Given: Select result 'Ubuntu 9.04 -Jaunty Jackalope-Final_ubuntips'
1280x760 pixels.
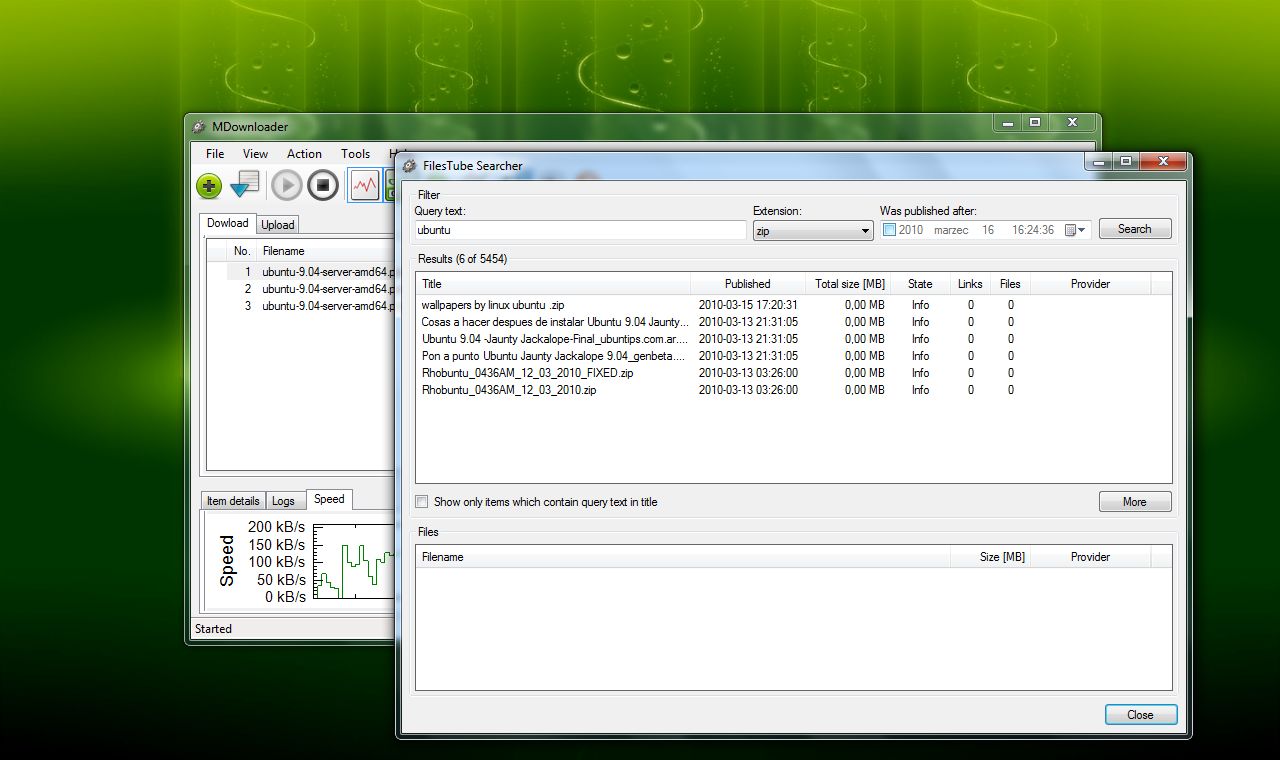Looking at the screenshot, I should point(555,339).
